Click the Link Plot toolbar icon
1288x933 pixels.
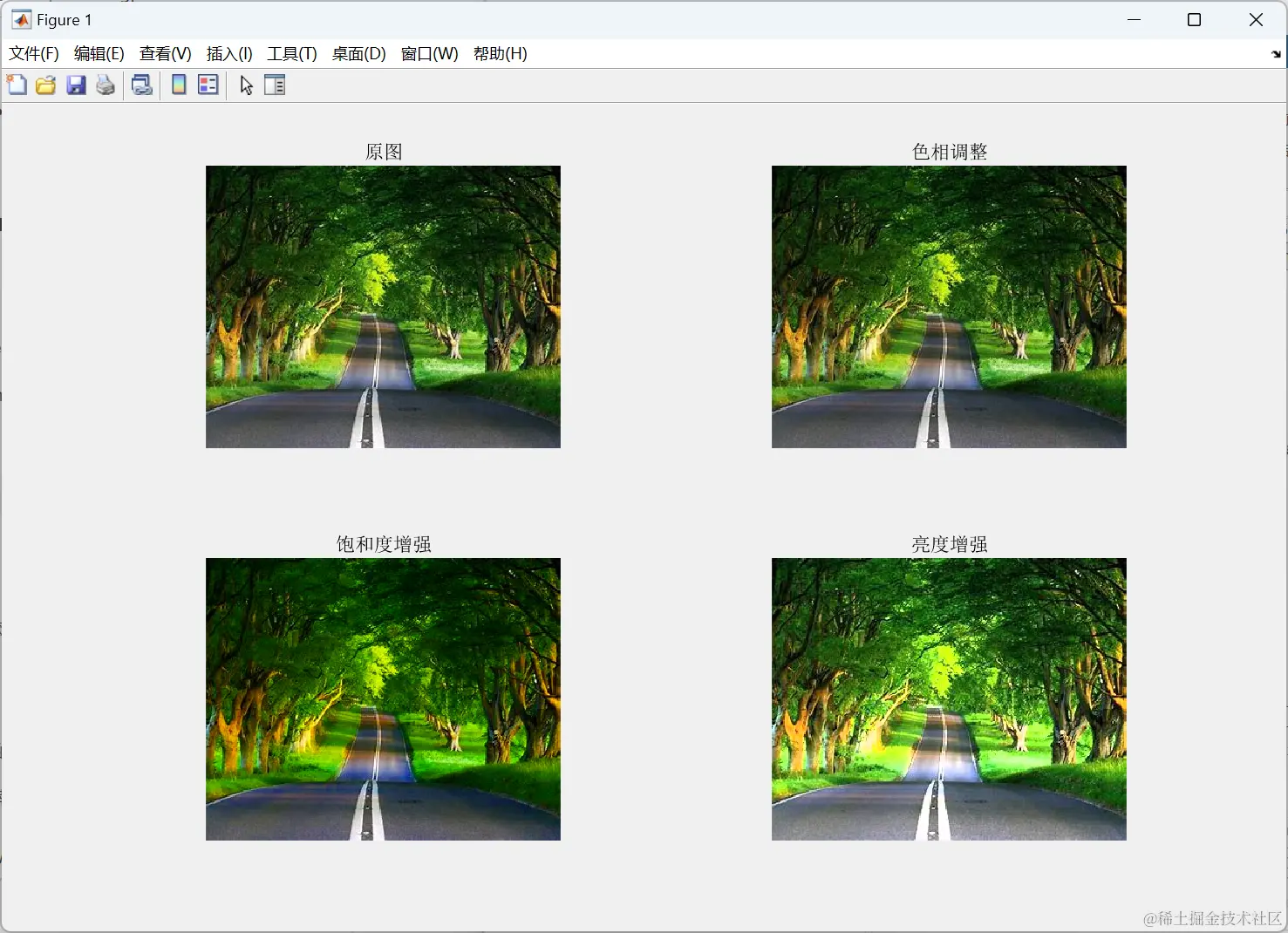142,85
